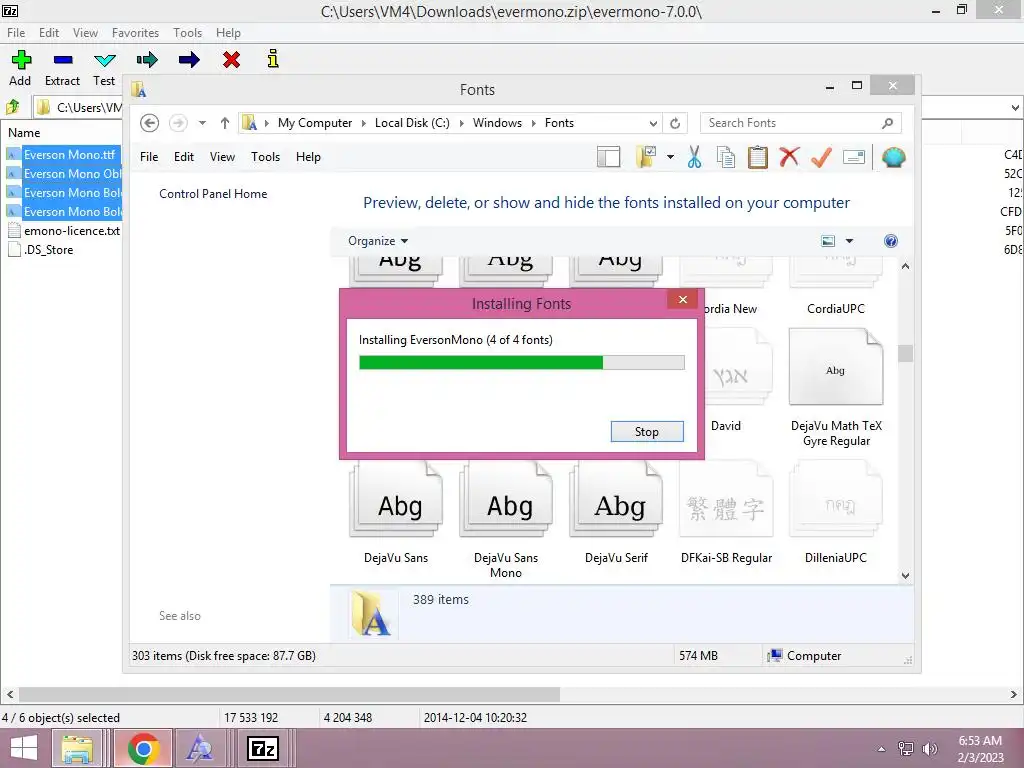Click the volume icon in system tray
Screen dimensions: 1024x768
(x=929, y=748)
